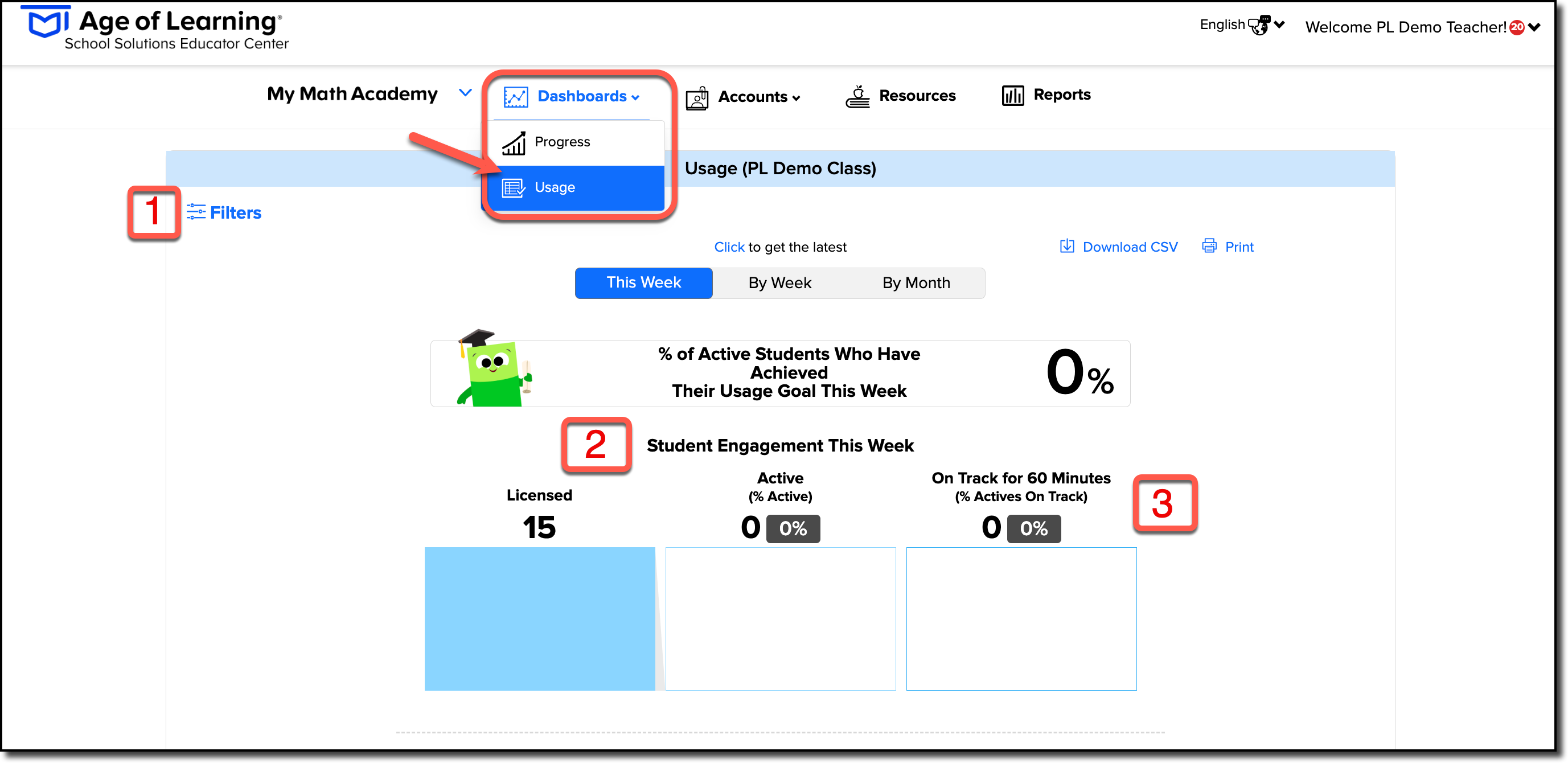
Task: Click the Active (% Active) label
Action: [781, 486]
